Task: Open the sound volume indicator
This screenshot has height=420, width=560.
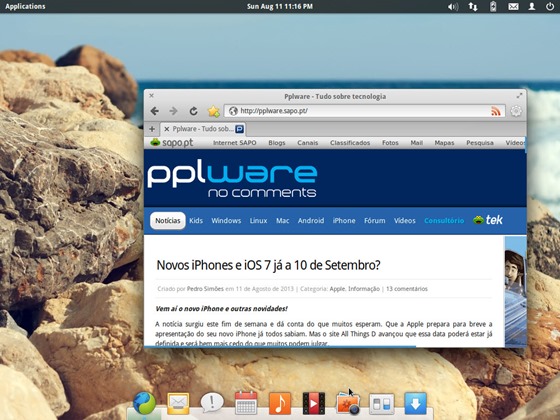Action: point(453,6)
